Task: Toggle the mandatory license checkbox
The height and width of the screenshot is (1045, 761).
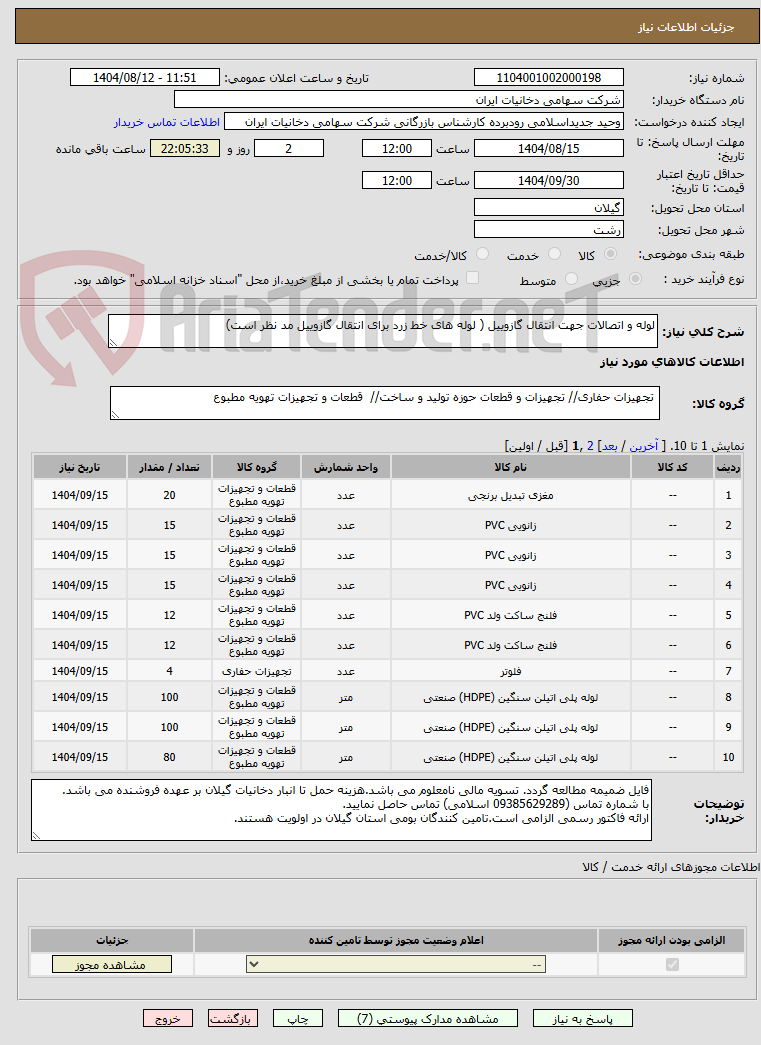Action: [x=672, y=964]
